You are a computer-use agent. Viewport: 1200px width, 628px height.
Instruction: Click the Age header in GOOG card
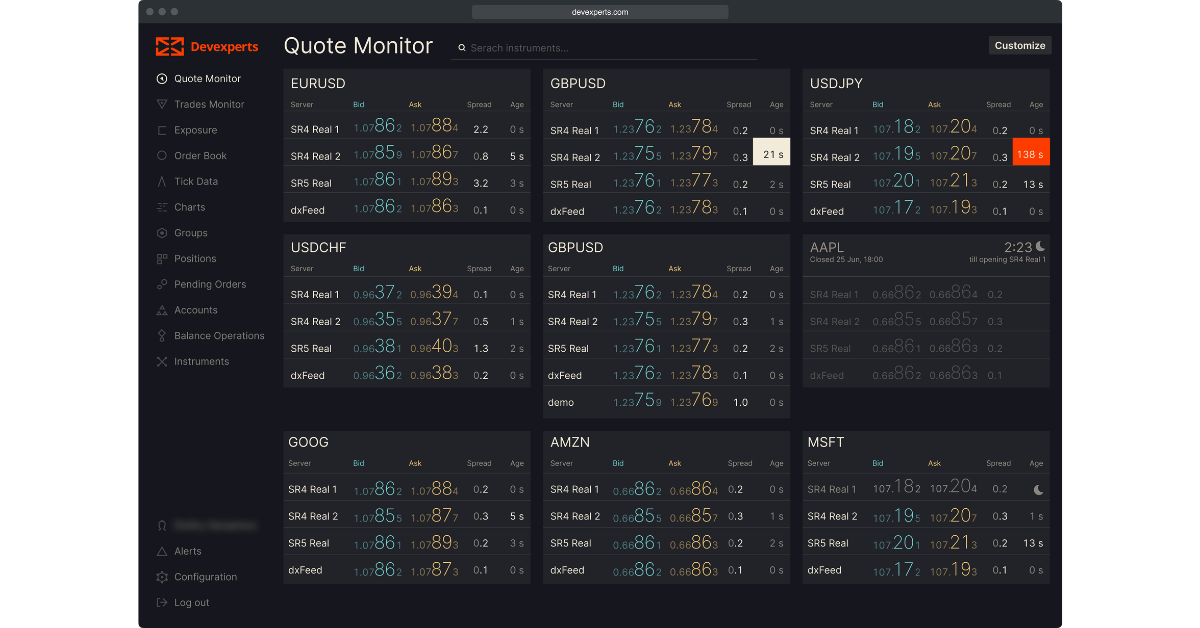pyautogui.click(x=517, y=463)
